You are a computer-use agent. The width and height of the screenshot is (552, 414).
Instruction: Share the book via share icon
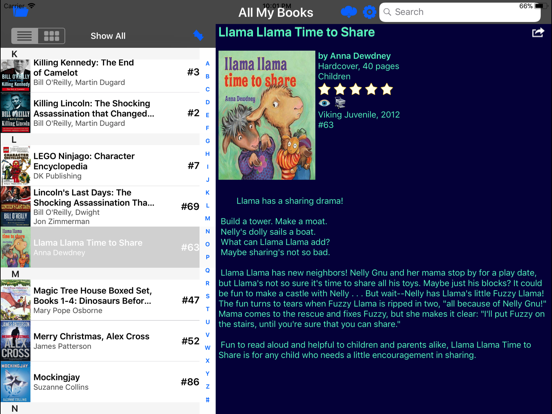coord(538,33)
